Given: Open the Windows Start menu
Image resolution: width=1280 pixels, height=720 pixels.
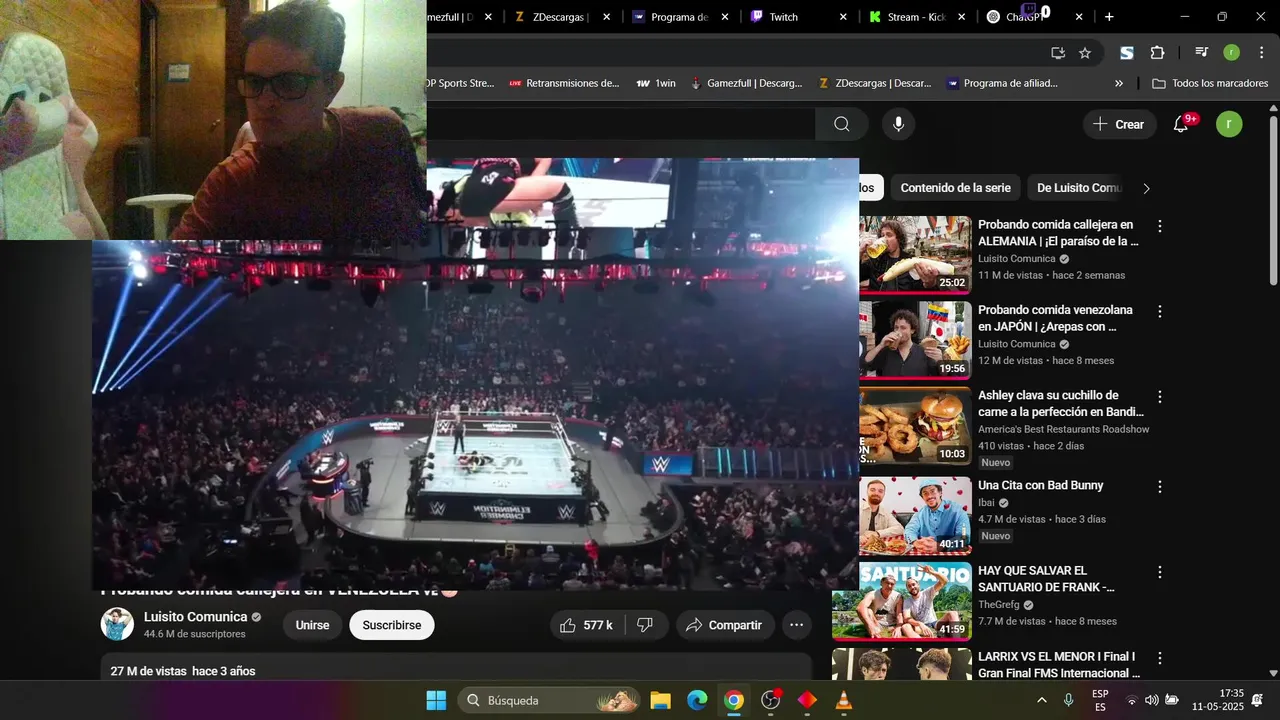Looking at the screenshot, I should point(436,700).
